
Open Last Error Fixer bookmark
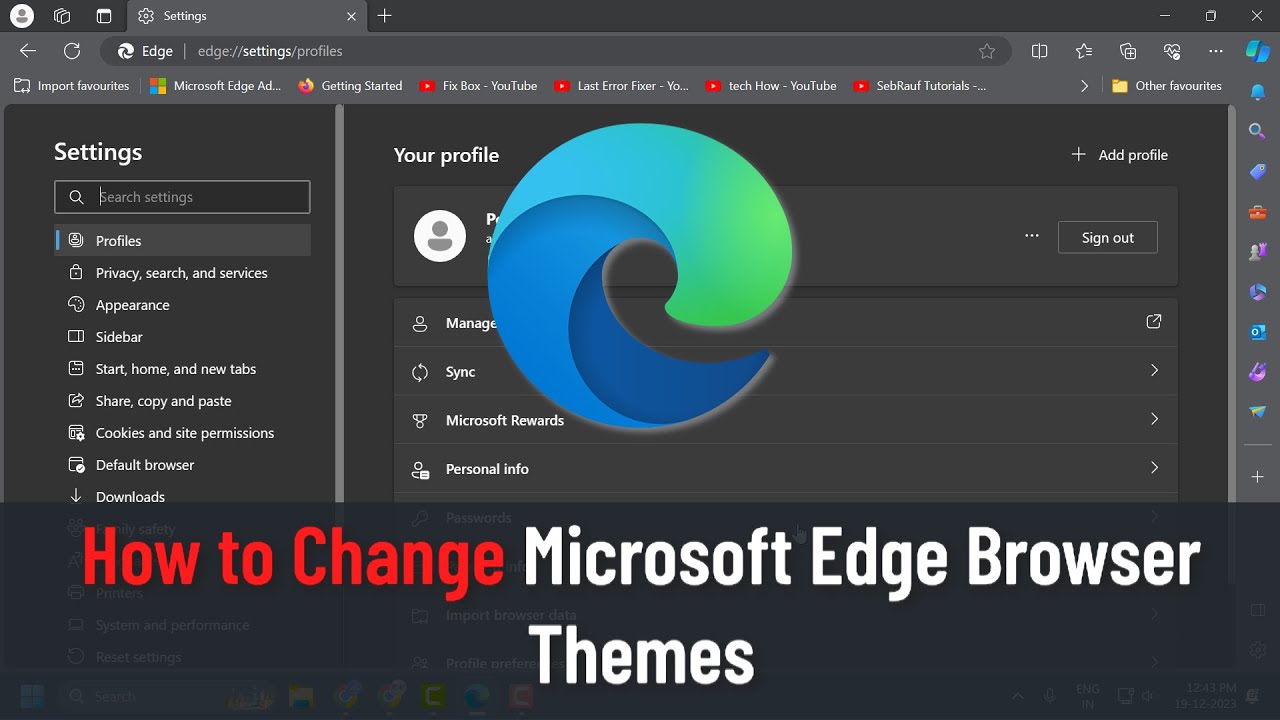coord(621,86)
